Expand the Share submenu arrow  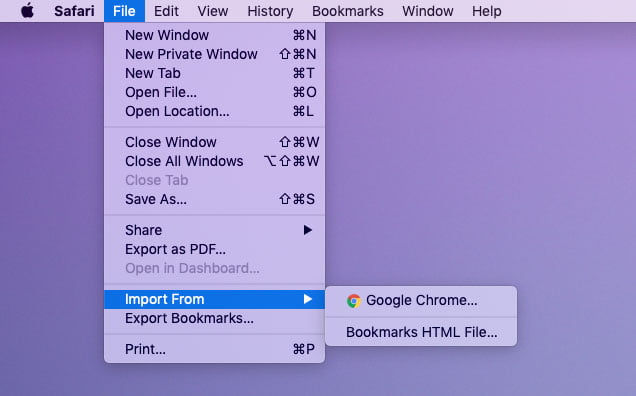(x=308, y=230)
